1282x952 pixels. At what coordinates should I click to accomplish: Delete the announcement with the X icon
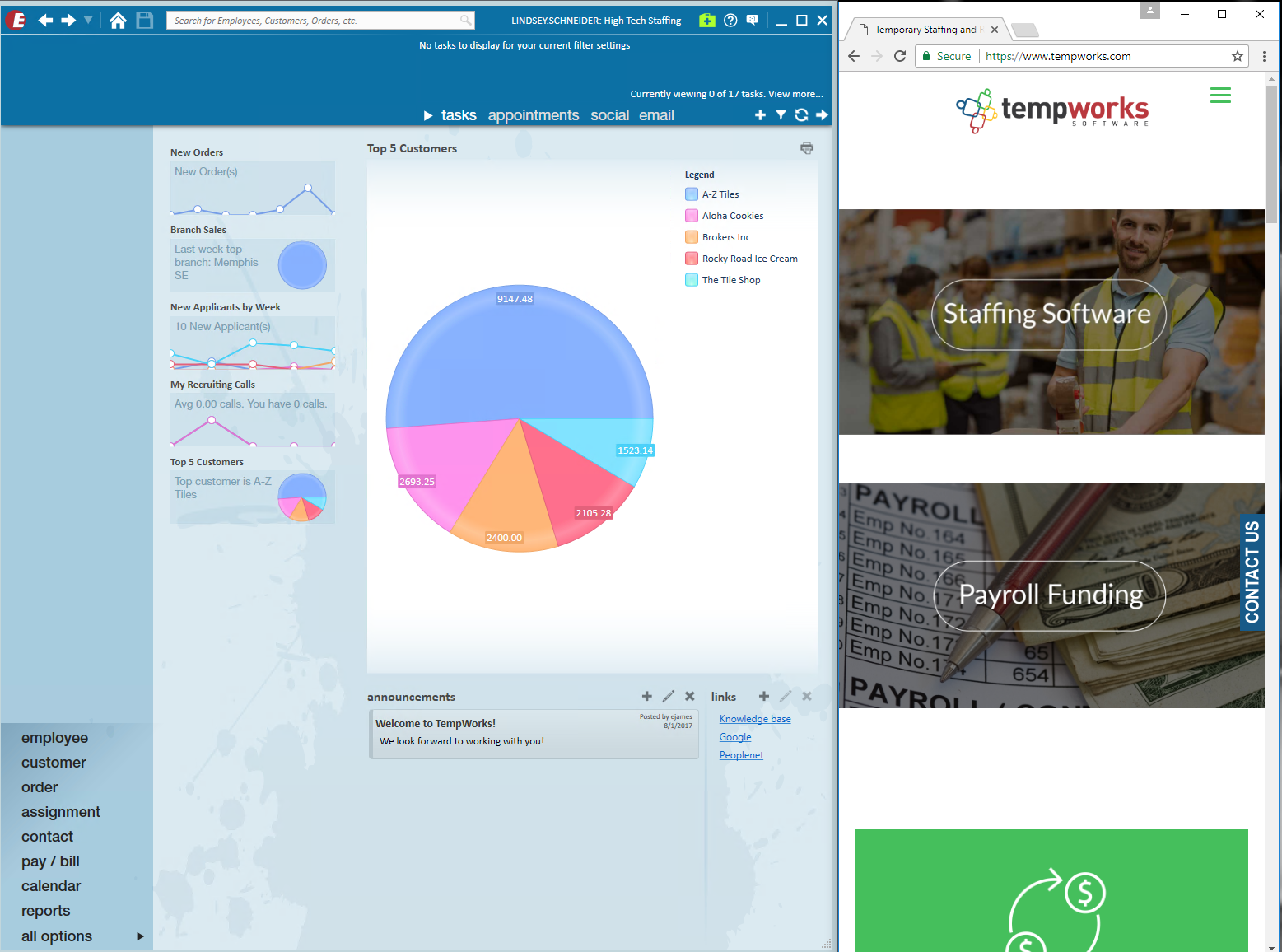coord(690,697)
